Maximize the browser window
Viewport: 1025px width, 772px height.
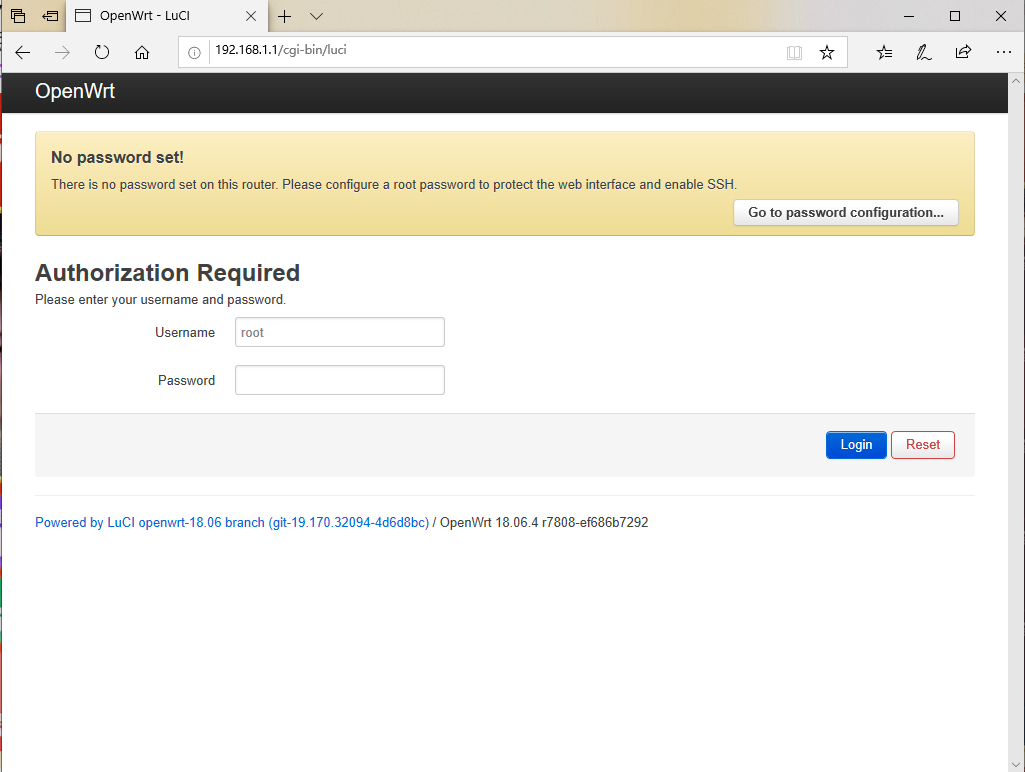click(x=955, y=16)
